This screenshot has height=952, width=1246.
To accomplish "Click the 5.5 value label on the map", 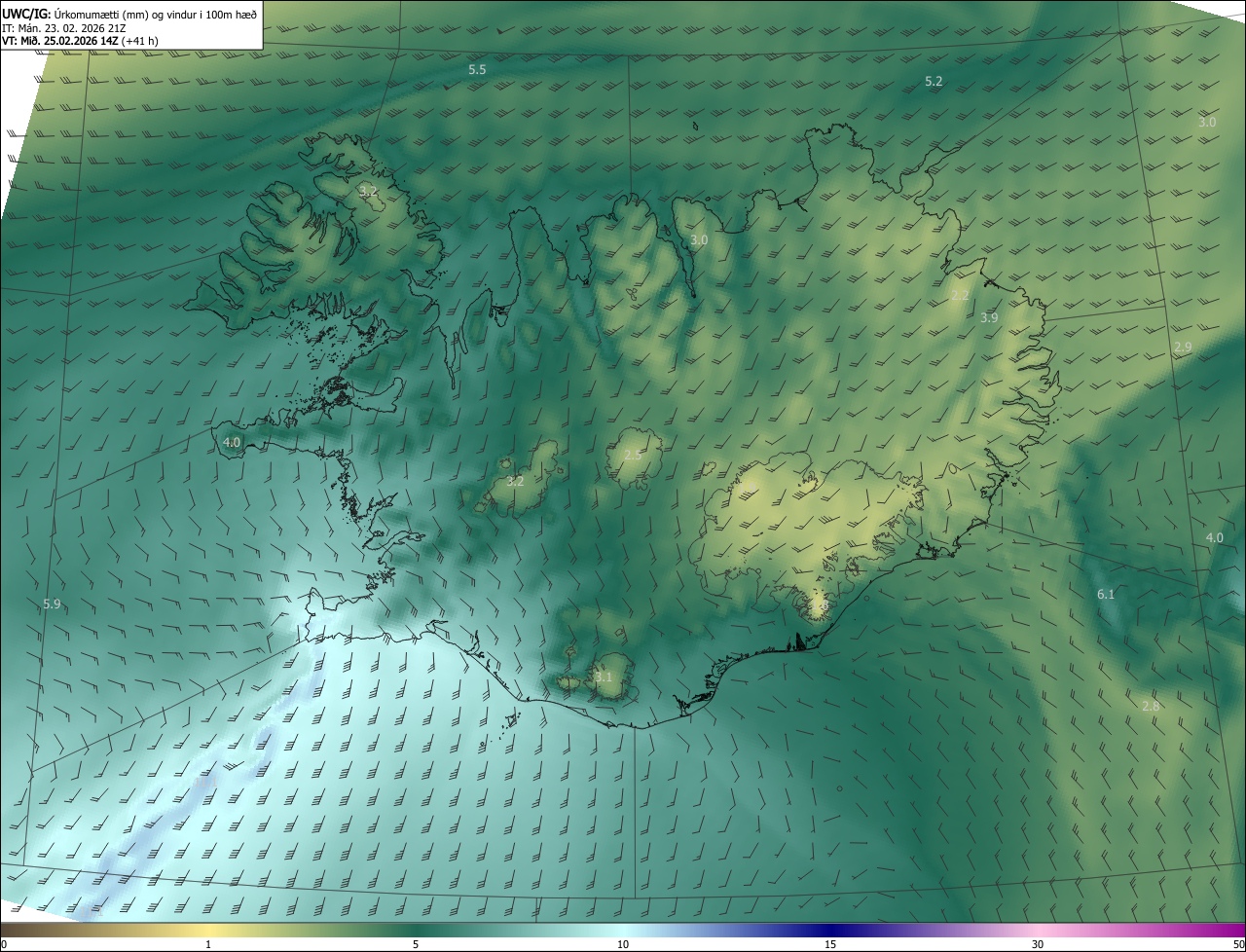I will pos(477,70).
